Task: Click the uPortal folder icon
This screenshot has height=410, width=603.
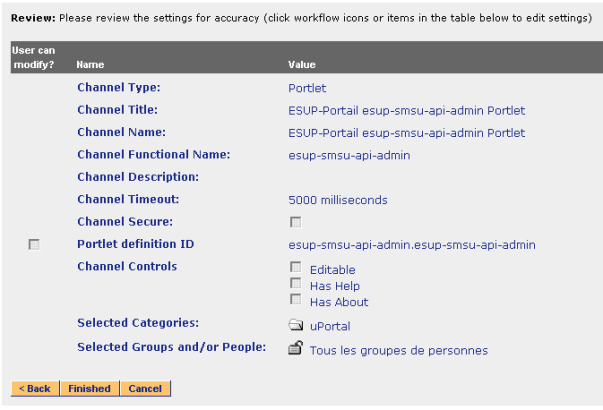Action: pyautogui.click(x=295, y=326)
